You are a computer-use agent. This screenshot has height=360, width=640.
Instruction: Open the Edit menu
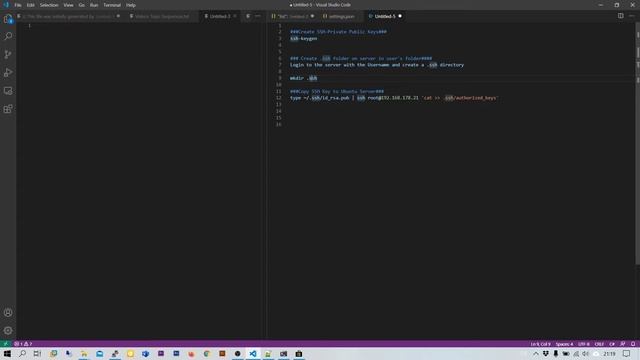point(31,5)
